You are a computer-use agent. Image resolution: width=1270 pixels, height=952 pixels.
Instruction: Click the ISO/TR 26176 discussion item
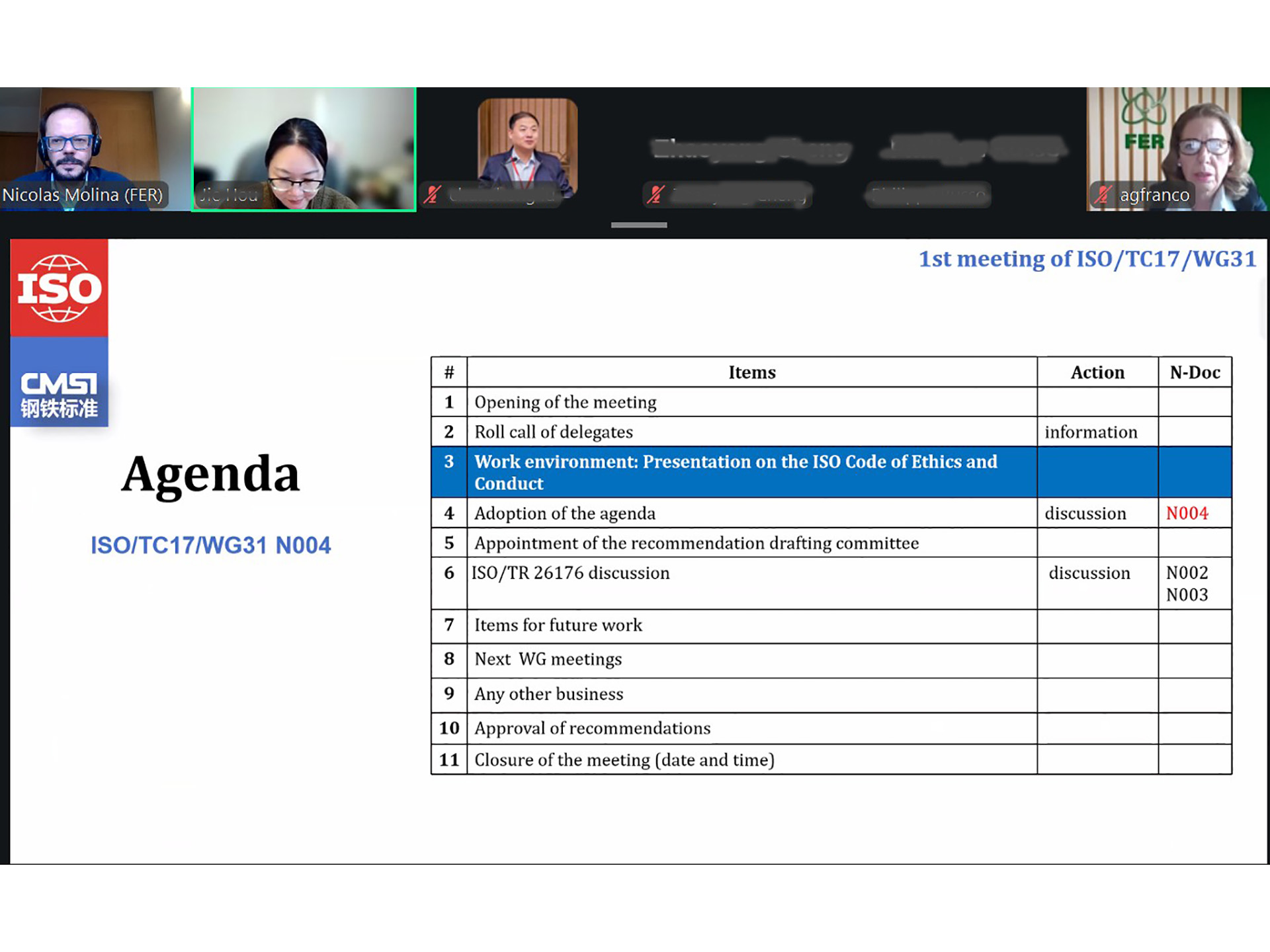(x=571, y=573)
